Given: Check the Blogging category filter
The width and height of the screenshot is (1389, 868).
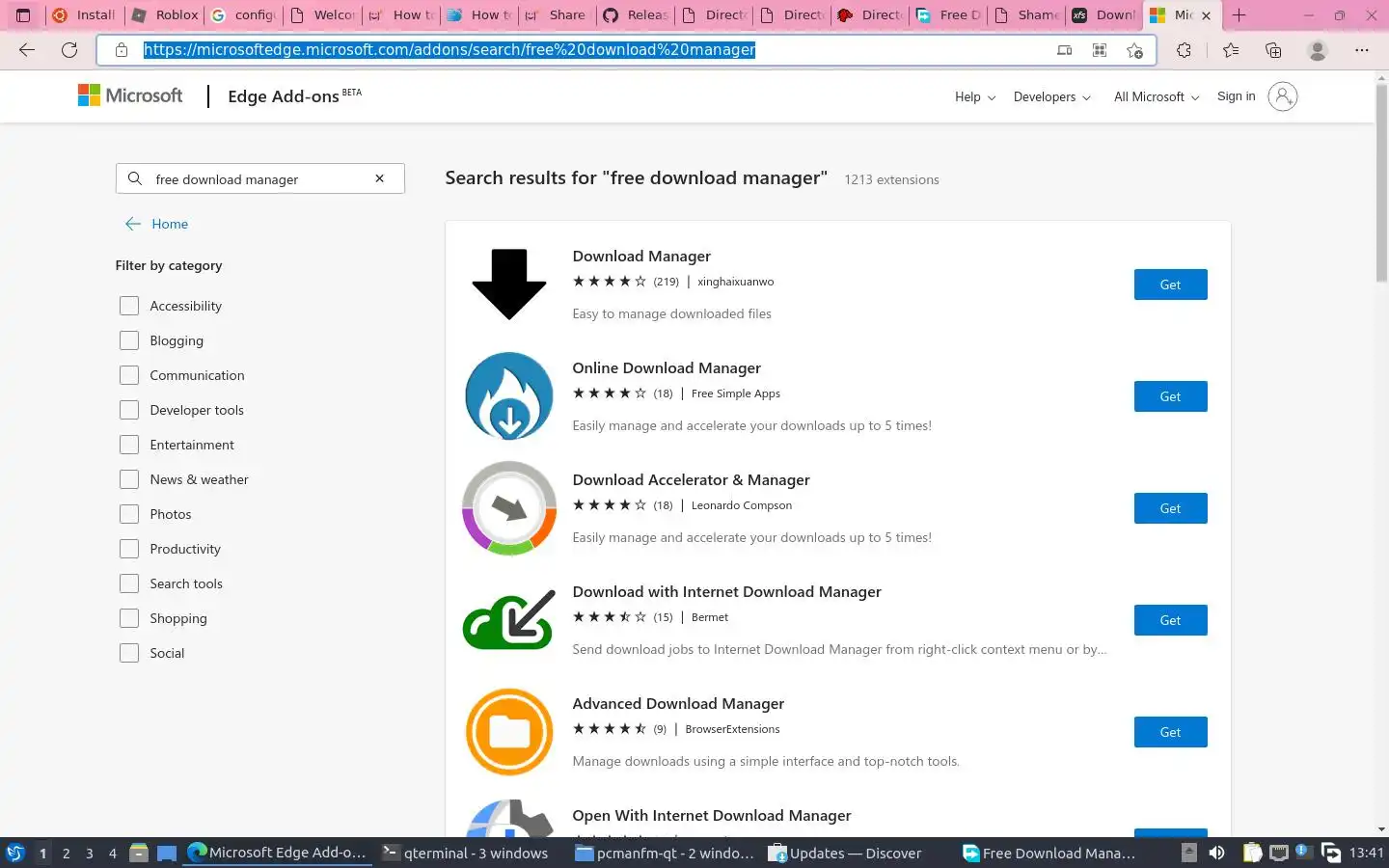Looking at the screenshot, I should point(129,340).
